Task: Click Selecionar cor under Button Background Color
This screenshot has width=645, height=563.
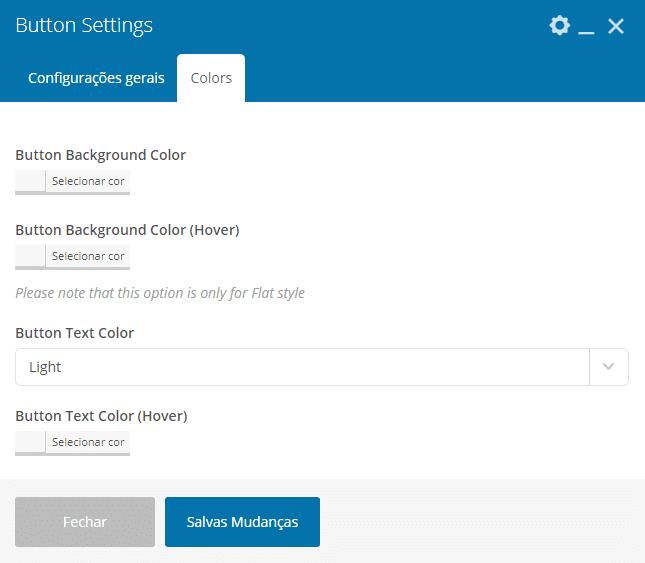Action: (x=88, y=181)
